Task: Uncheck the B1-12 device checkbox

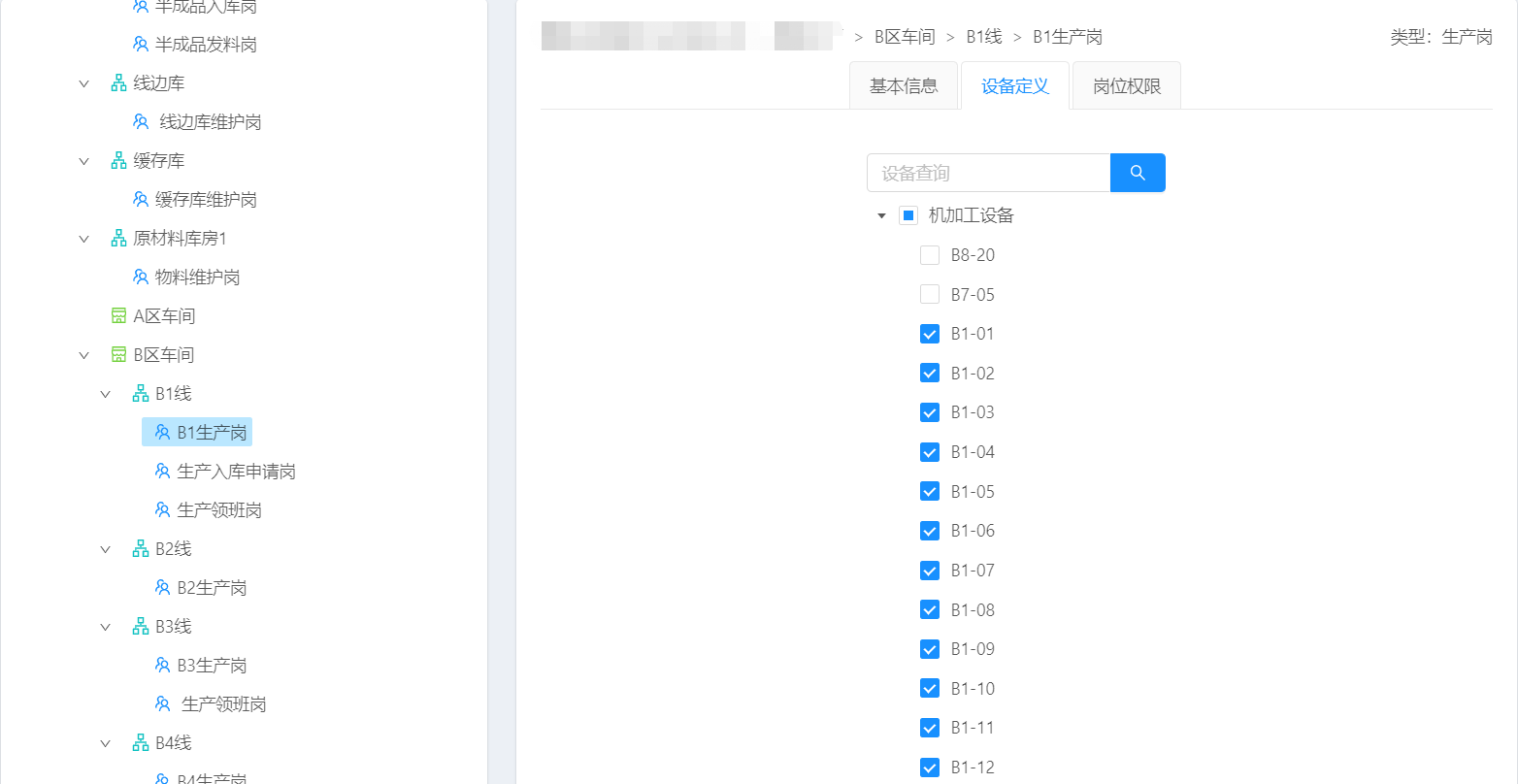Action: tap(930, 768)
